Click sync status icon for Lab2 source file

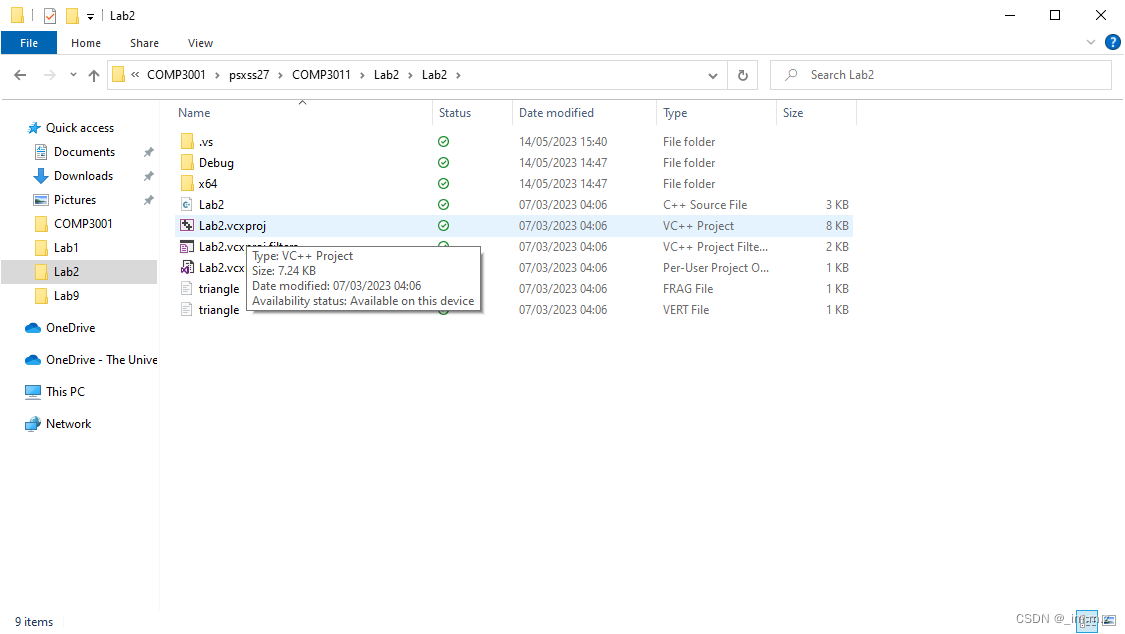(443, 204)
